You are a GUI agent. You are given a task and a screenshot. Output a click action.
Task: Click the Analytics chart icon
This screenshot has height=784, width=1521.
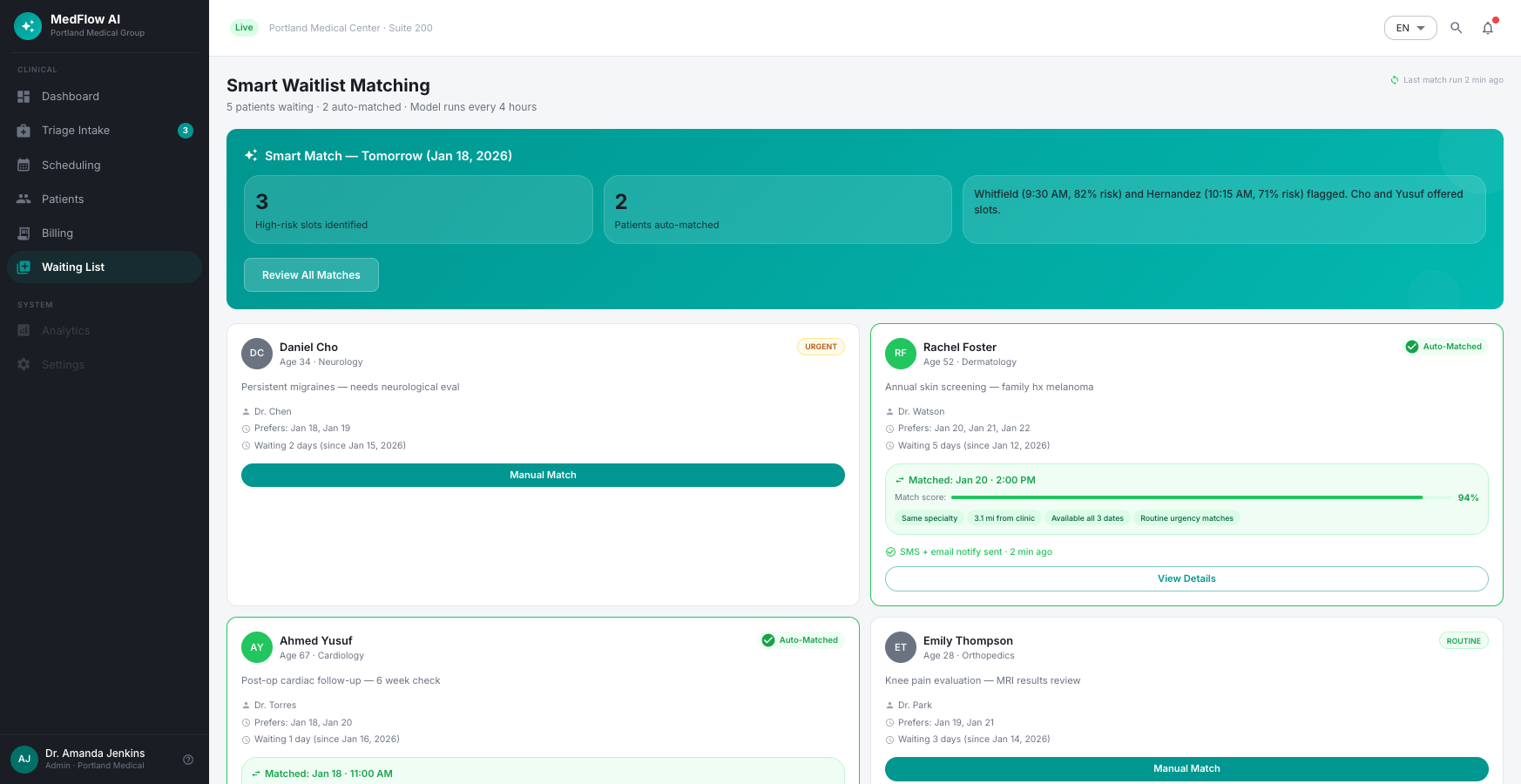[x=24, y=330]
